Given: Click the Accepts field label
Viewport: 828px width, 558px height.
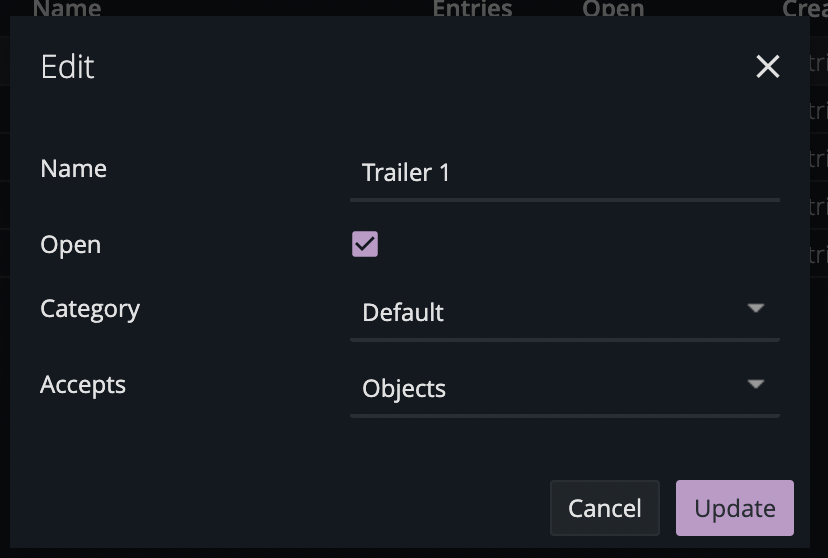Looking at the screenshot, I should point(83,385).
